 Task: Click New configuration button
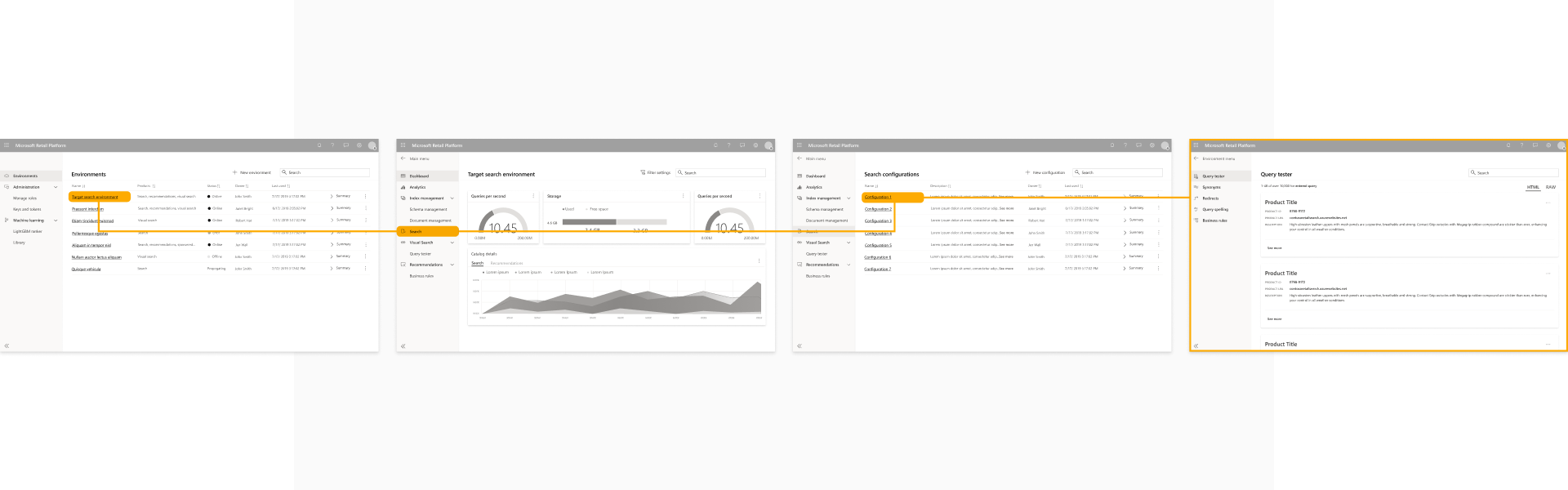1045,172
